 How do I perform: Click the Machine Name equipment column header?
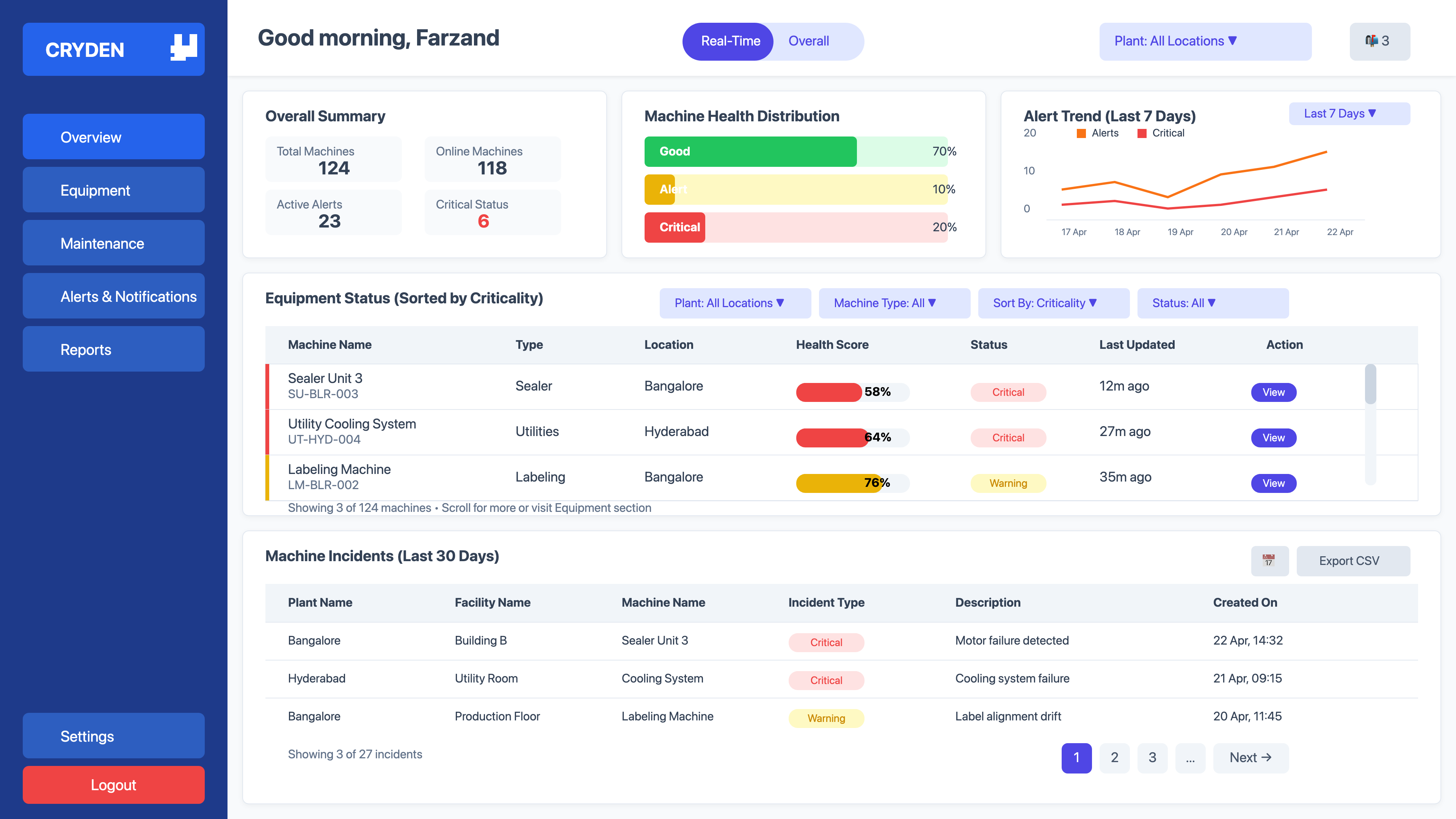(x=329, y=345)
